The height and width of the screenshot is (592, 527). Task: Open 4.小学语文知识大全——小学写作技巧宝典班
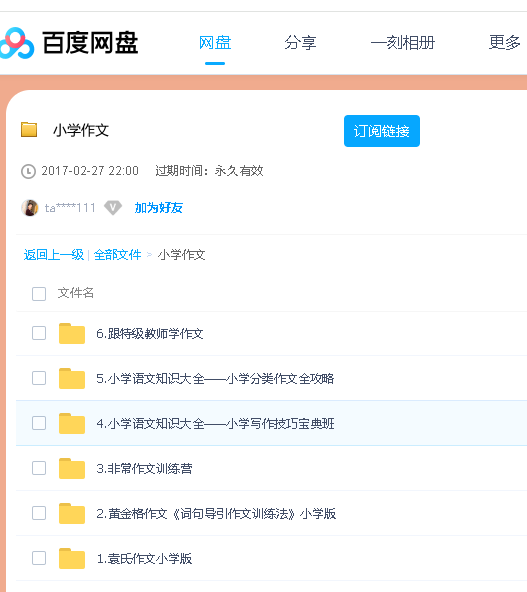(215, 423)
